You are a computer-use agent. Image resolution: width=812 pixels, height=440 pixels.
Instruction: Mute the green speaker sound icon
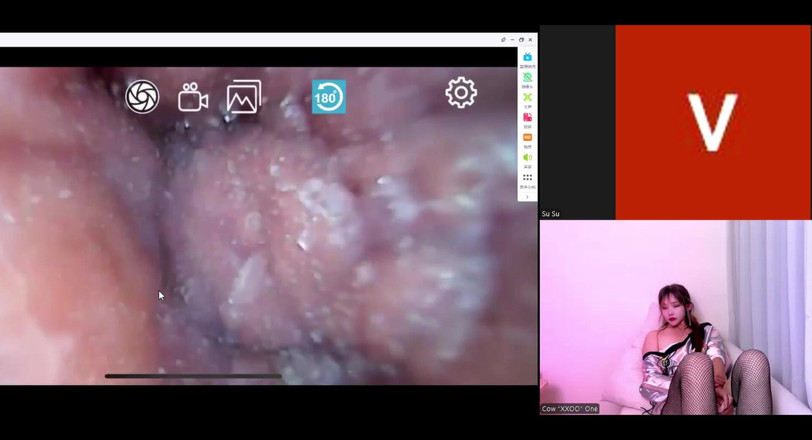(x=527, y=158)
